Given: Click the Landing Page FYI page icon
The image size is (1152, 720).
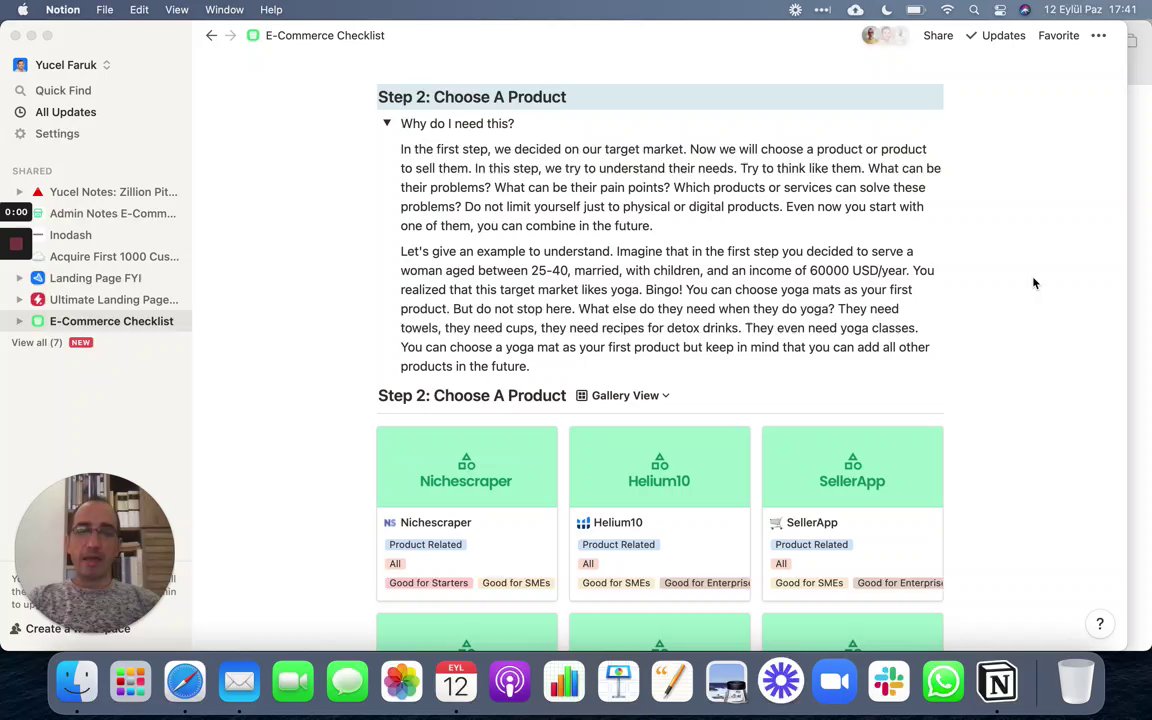Looking at the screenshot, I should point(37,278).
